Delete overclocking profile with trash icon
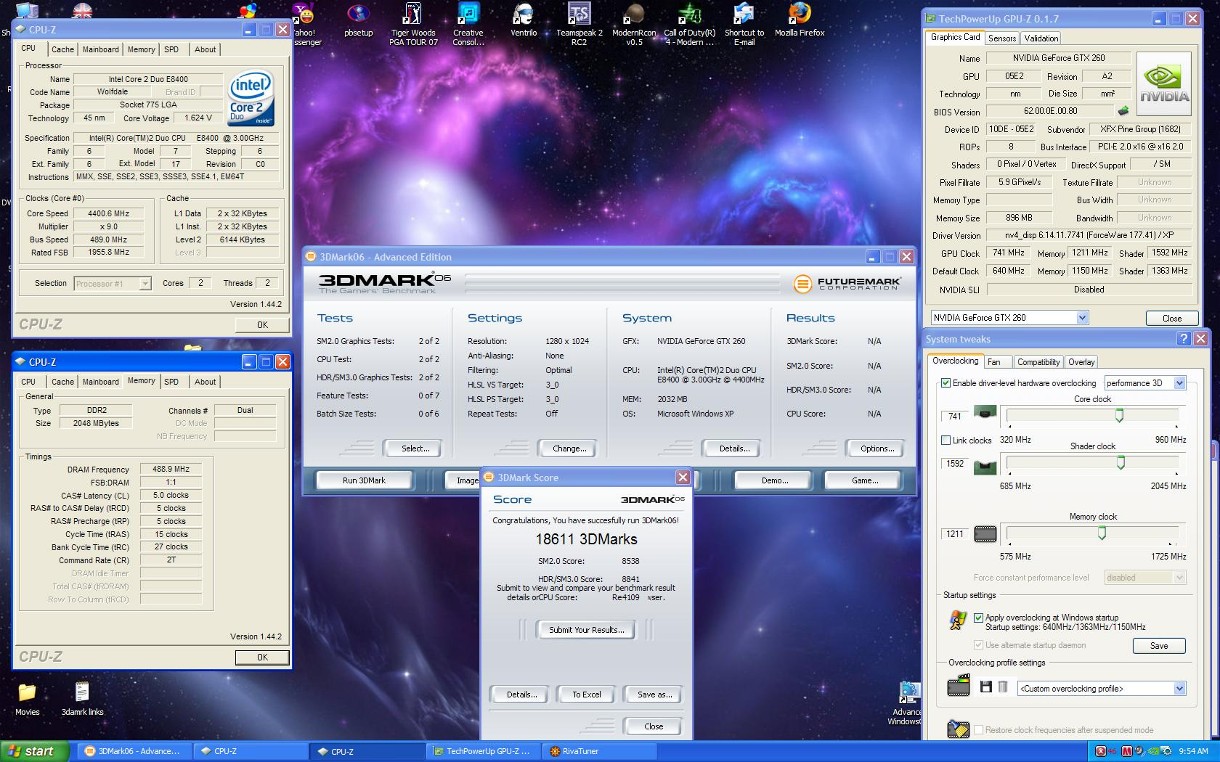 pyautogui.click(x=1003, y=687)
